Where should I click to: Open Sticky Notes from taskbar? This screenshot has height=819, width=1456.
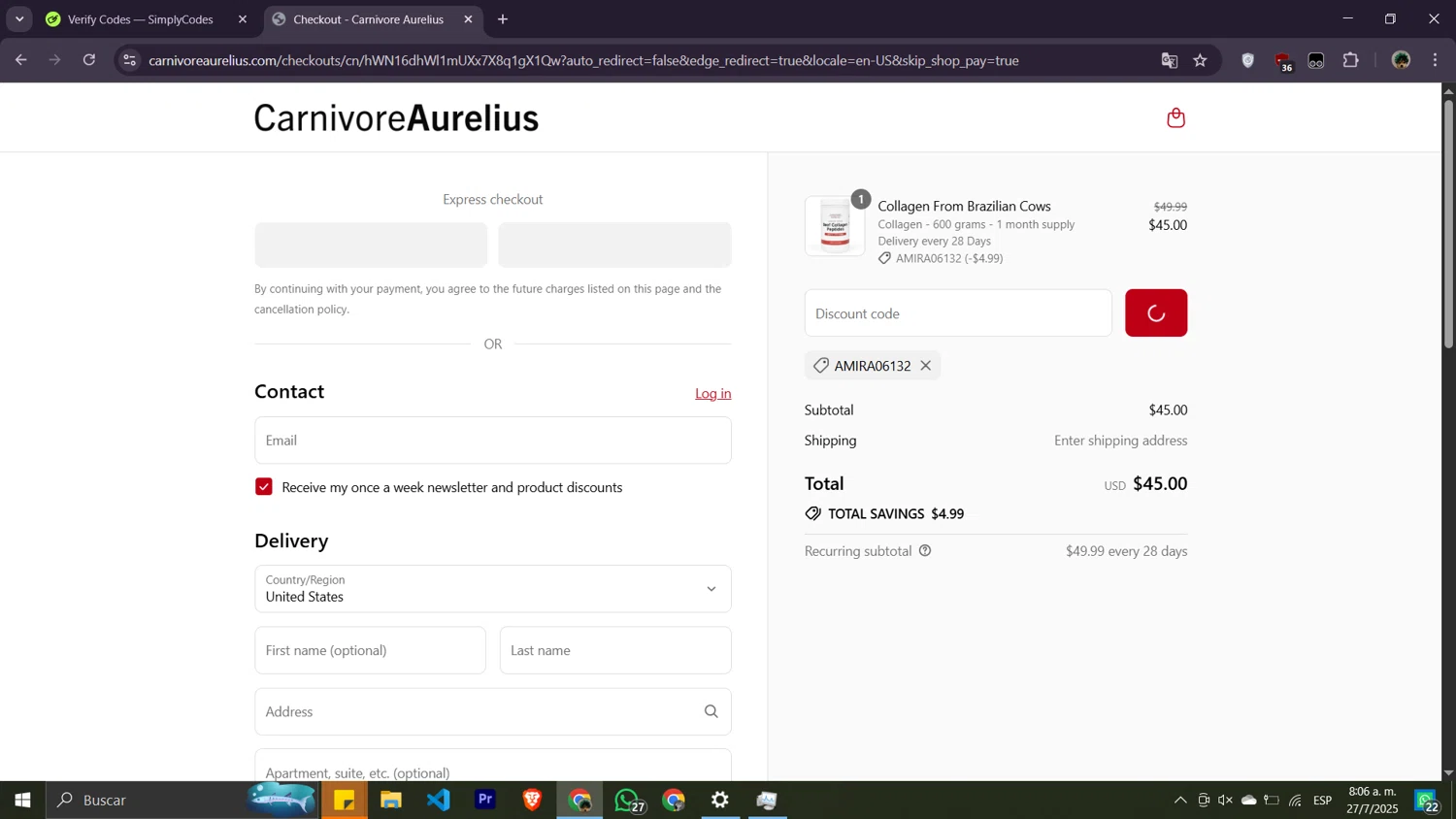tap(345, 801)
